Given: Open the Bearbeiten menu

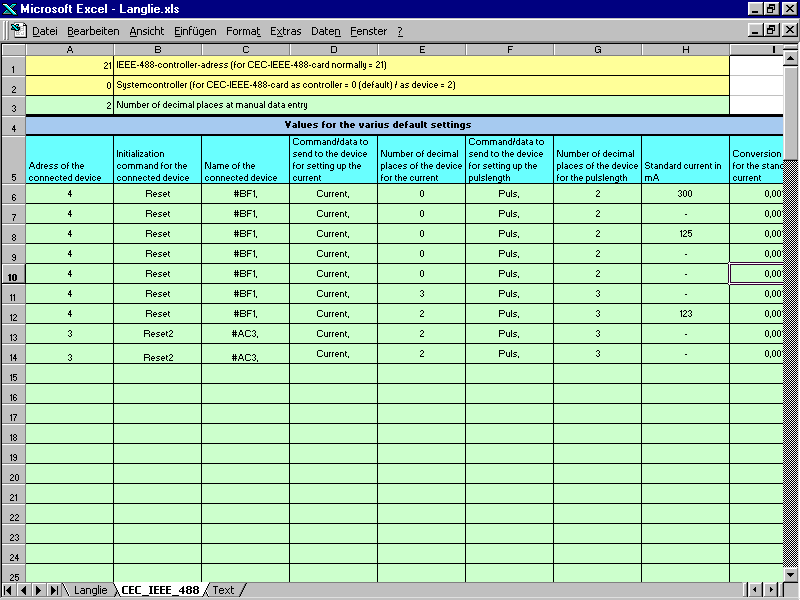Looking at the screenshot, I should tap(93, 31).
